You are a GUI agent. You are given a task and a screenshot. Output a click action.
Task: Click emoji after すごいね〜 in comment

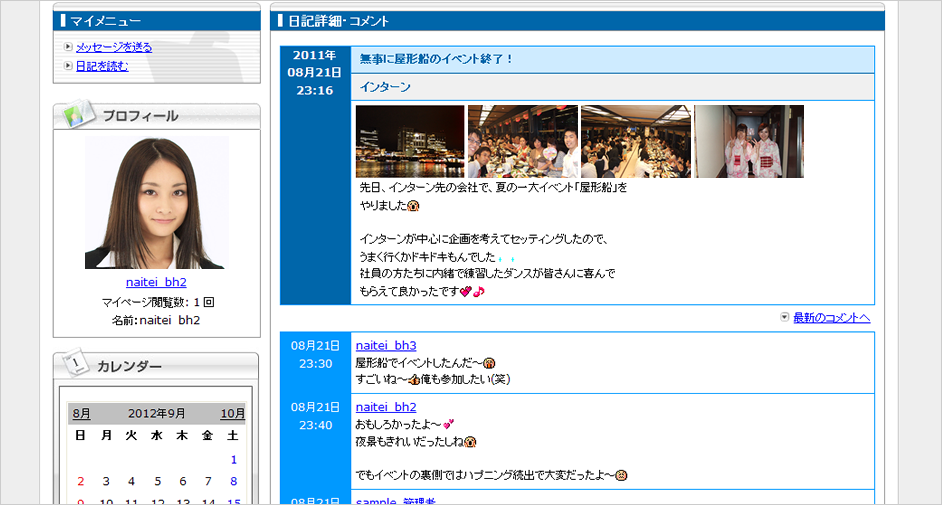414,380
